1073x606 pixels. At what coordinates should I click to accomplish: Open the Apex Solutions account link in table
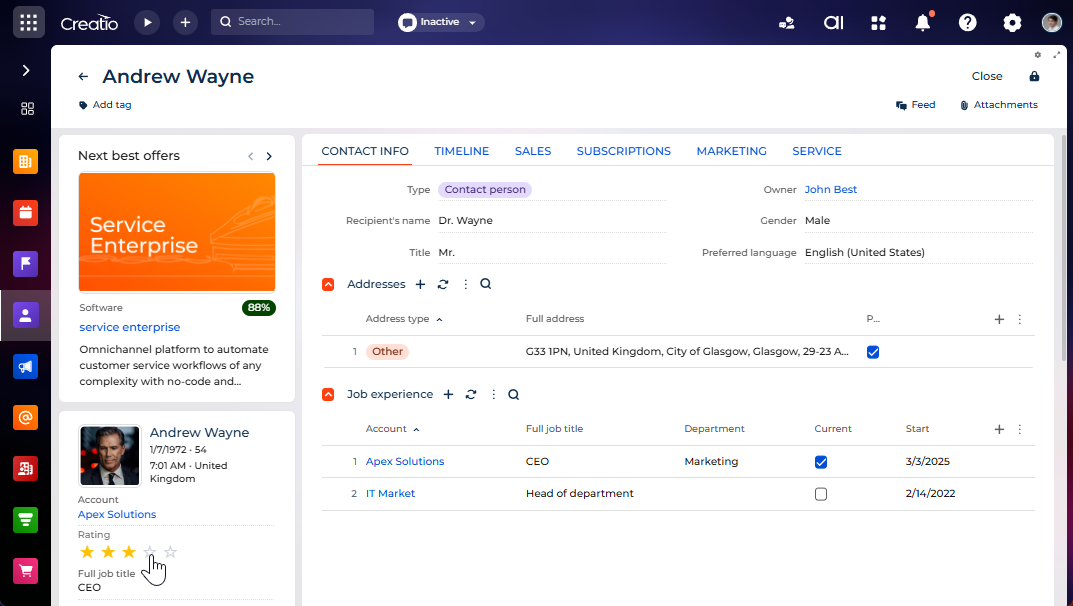(405, 462)
